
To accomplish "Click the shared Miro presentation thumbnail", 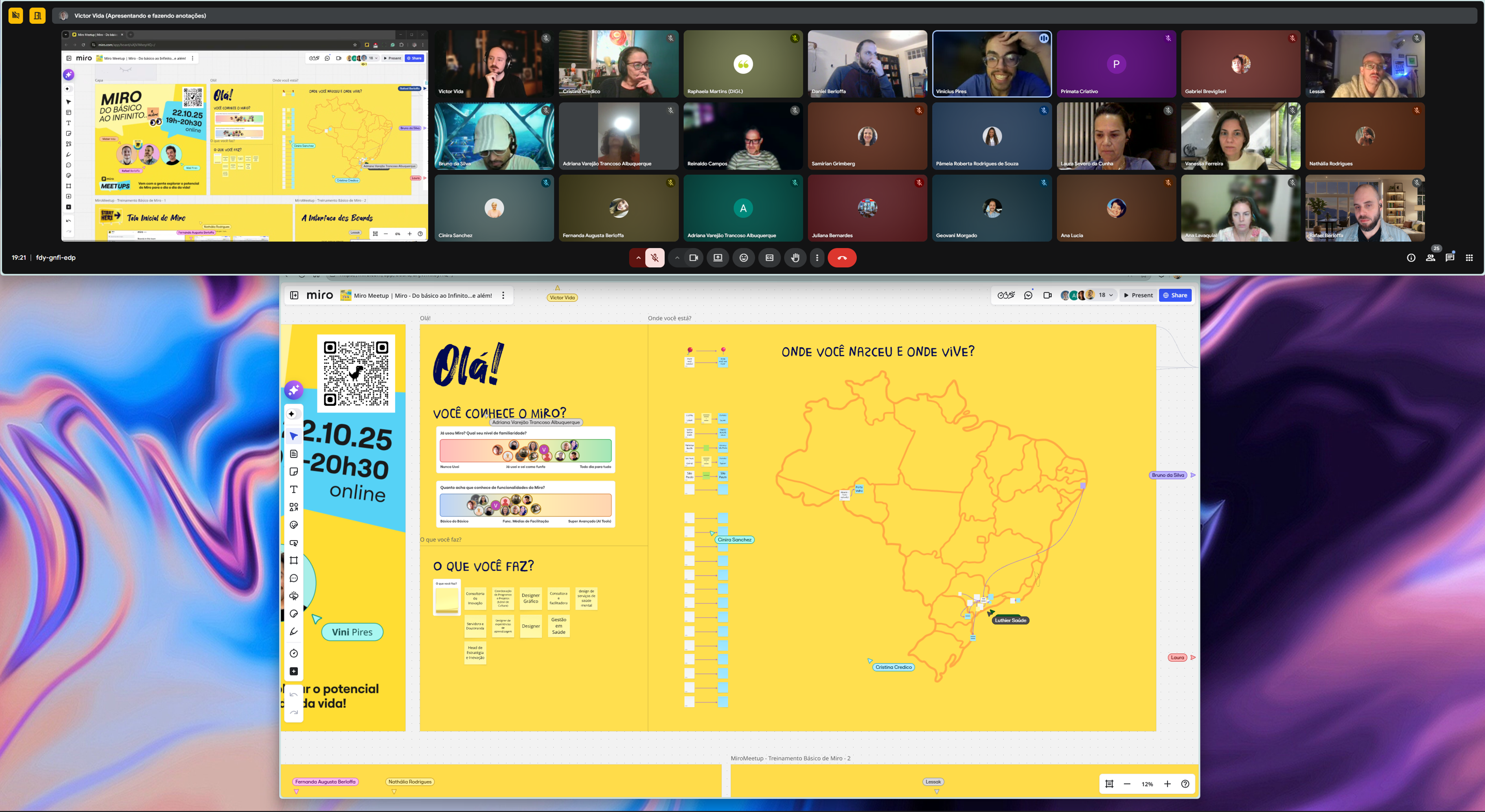I will (x=245, y=135).
